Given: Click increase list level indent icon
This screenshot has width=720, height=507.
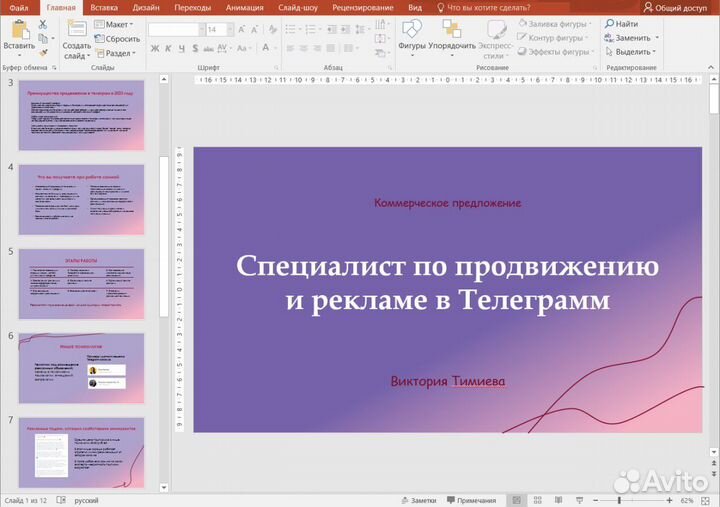Looking at the screenshot, I should tap(345, 30).
